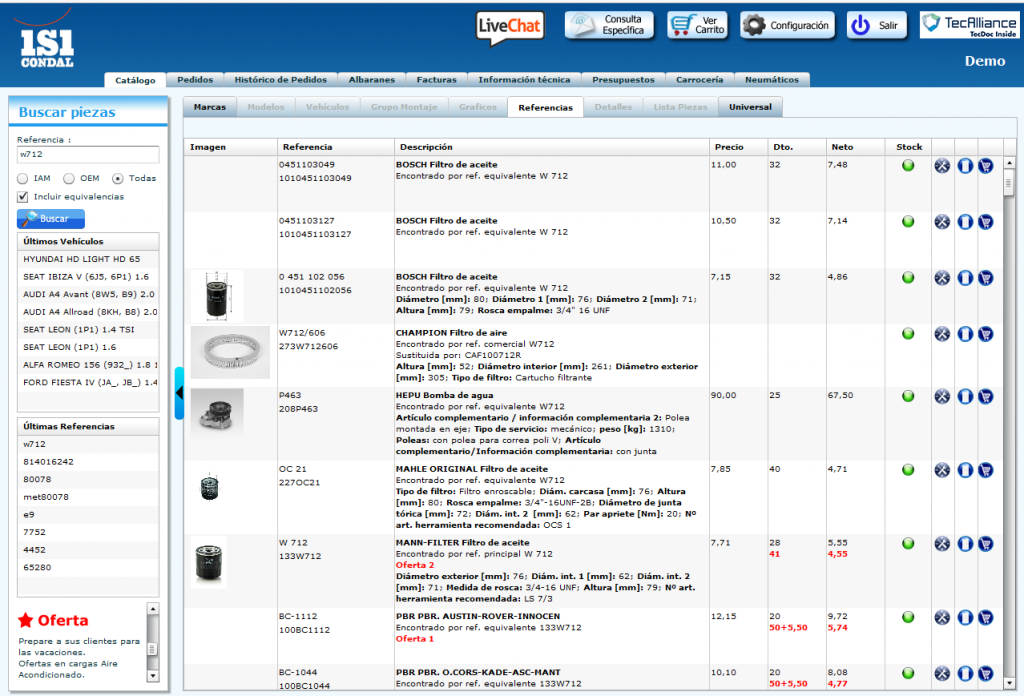Open tools icon for BOSCH 0451103127
Screen dimensions: 1024x696
click(942, 222)
